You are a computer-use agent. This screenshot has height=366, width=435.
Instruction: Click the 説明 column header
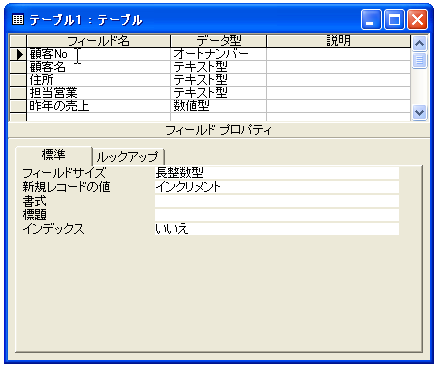[x=339, y=41]
